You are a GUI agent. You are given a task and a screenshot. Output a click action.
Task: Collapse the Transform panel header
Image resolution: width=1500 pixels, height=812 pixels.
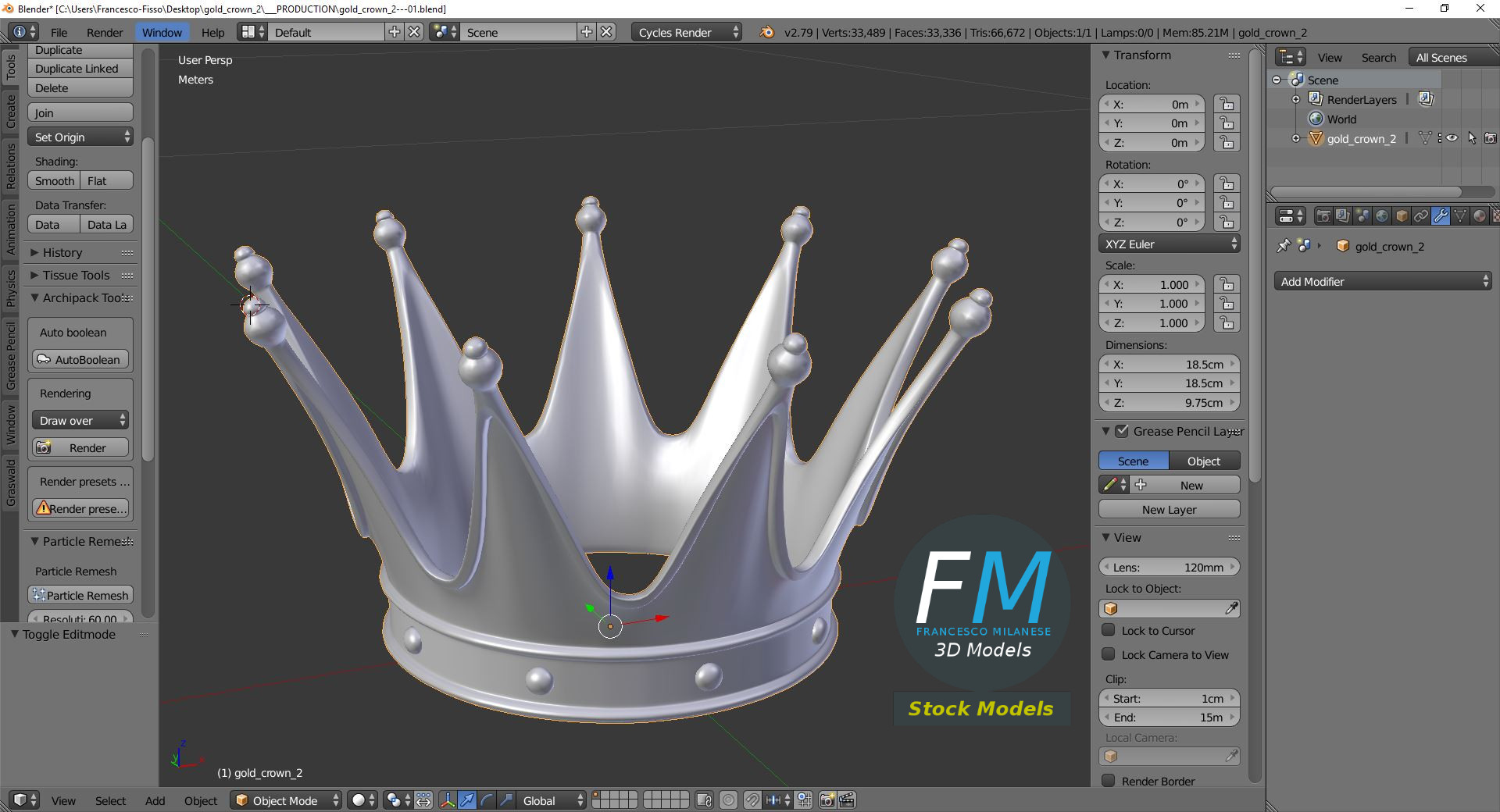tap(1137, 55)
